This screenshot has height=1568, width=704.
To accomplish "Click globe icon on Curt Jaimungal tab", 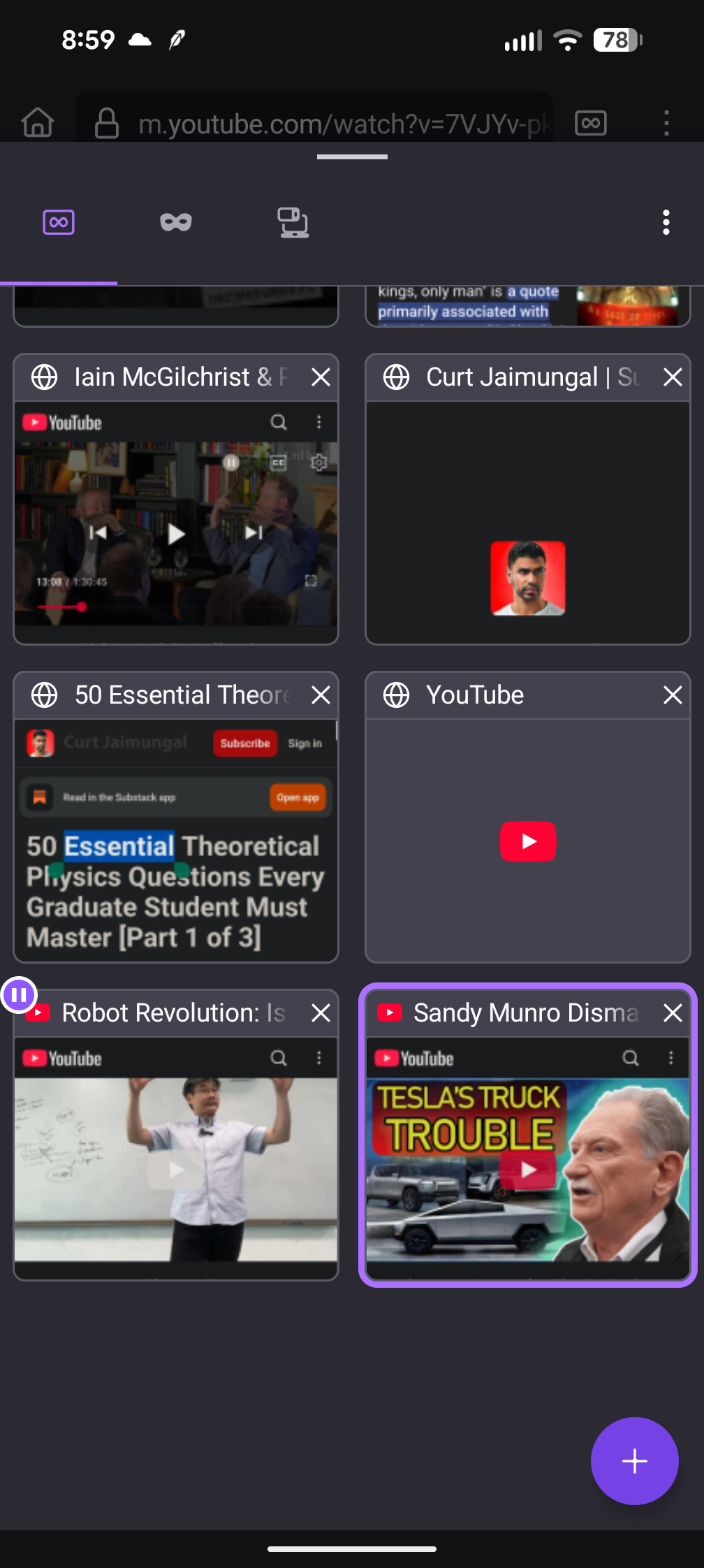I will click(397, 377).
